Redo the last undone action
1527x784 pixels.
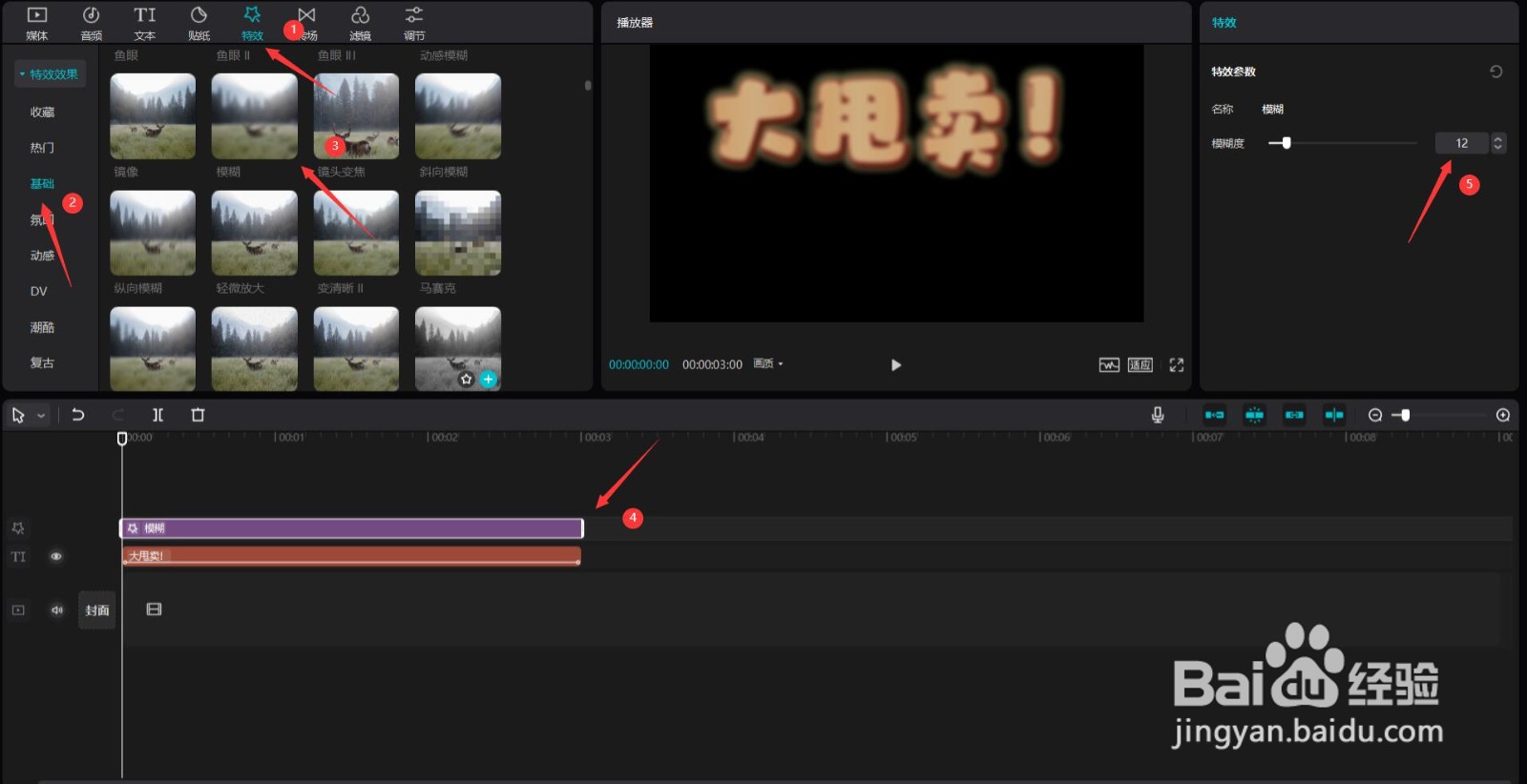tap(118, 415)
